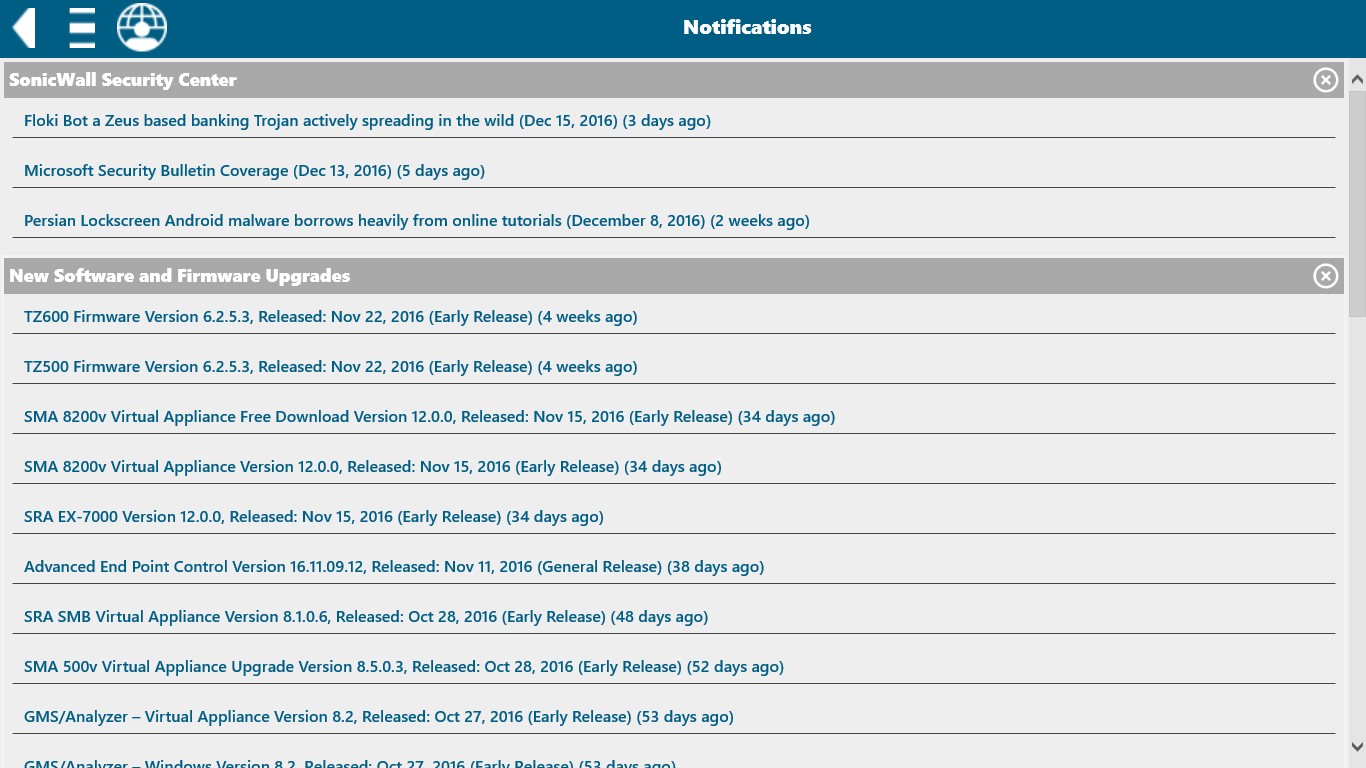Open the SRA EX-7000 Version 12.0.0 release
Image resolution: width=1366 pixels, height=768 pixels.
(314, 516)
